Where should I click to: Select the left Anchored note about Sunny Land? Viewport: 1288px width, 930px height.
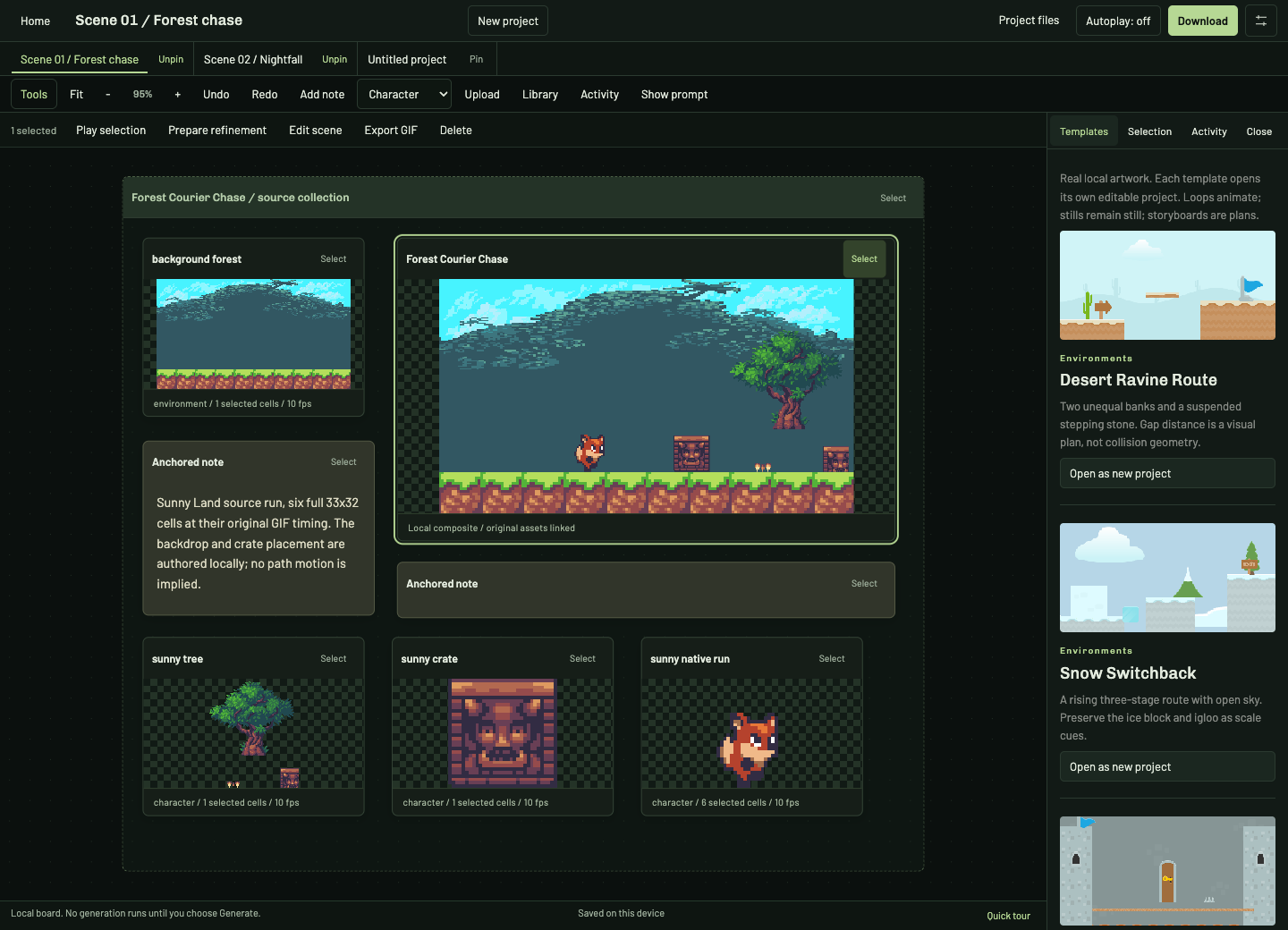[343, 461]
